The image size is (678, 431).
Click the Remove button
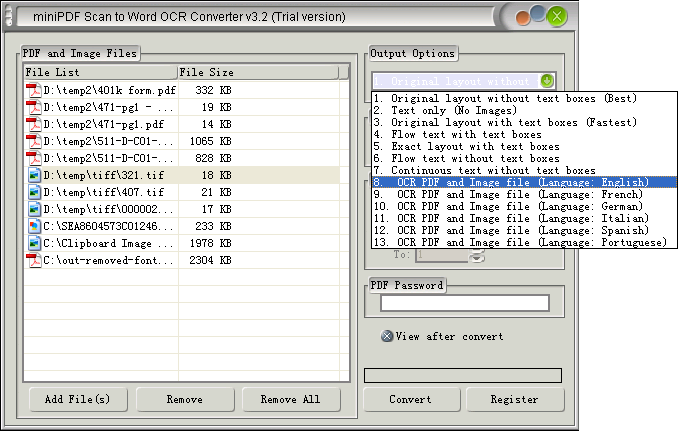pos(185,399)
